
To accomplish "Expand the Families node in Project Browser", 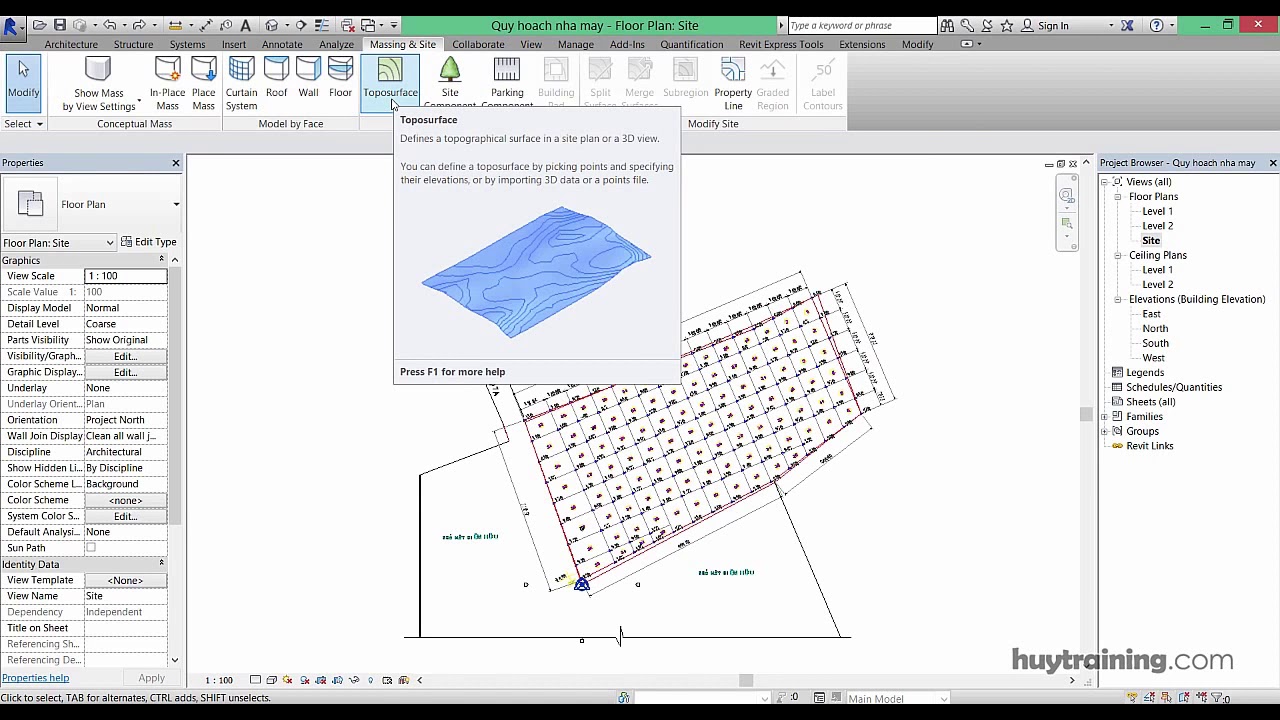I will [1105, 417].
